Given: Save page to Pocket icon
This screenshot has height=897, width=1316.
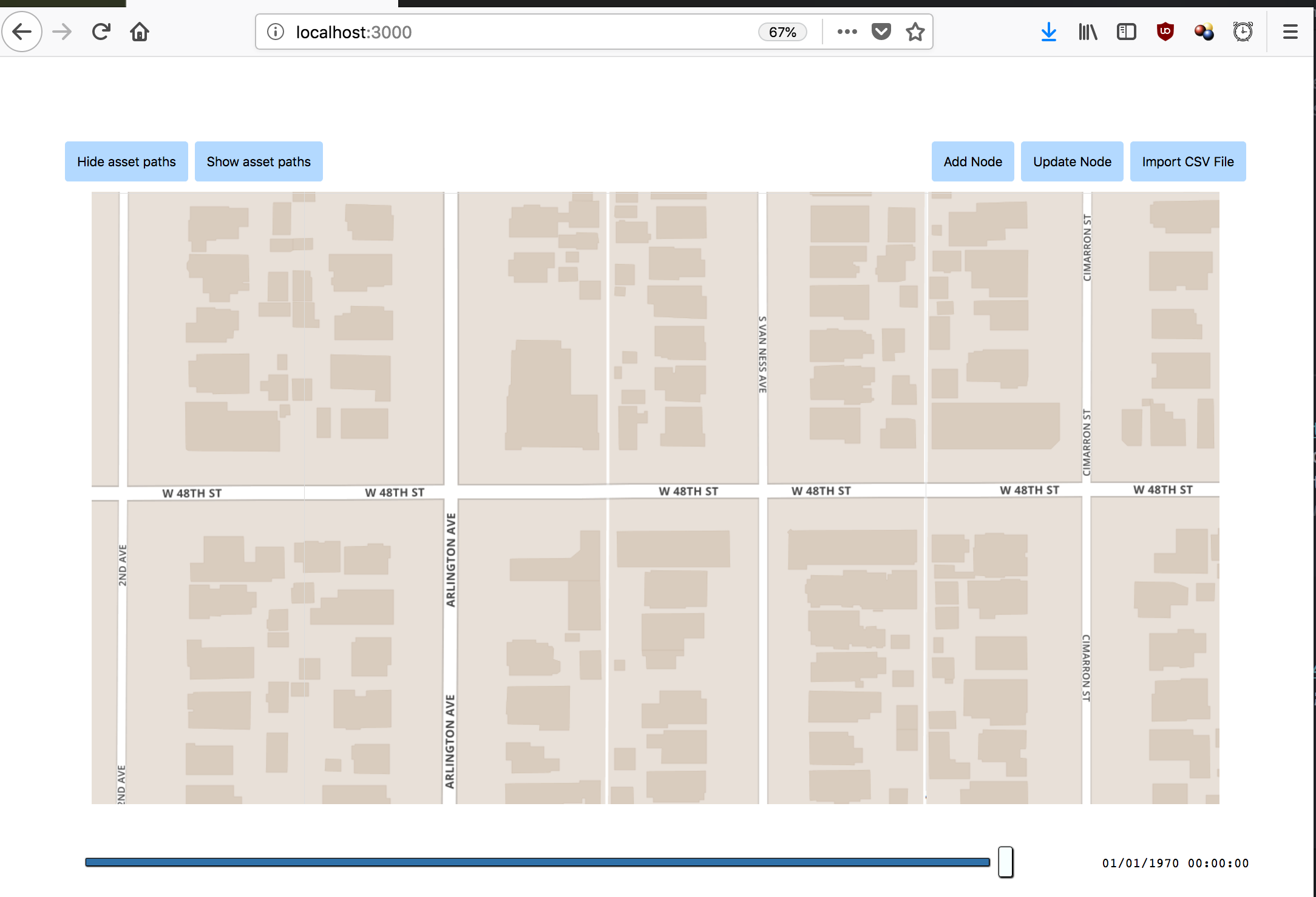Looking at the screenshot, I should pyautogui.click(x=881, y=32).
